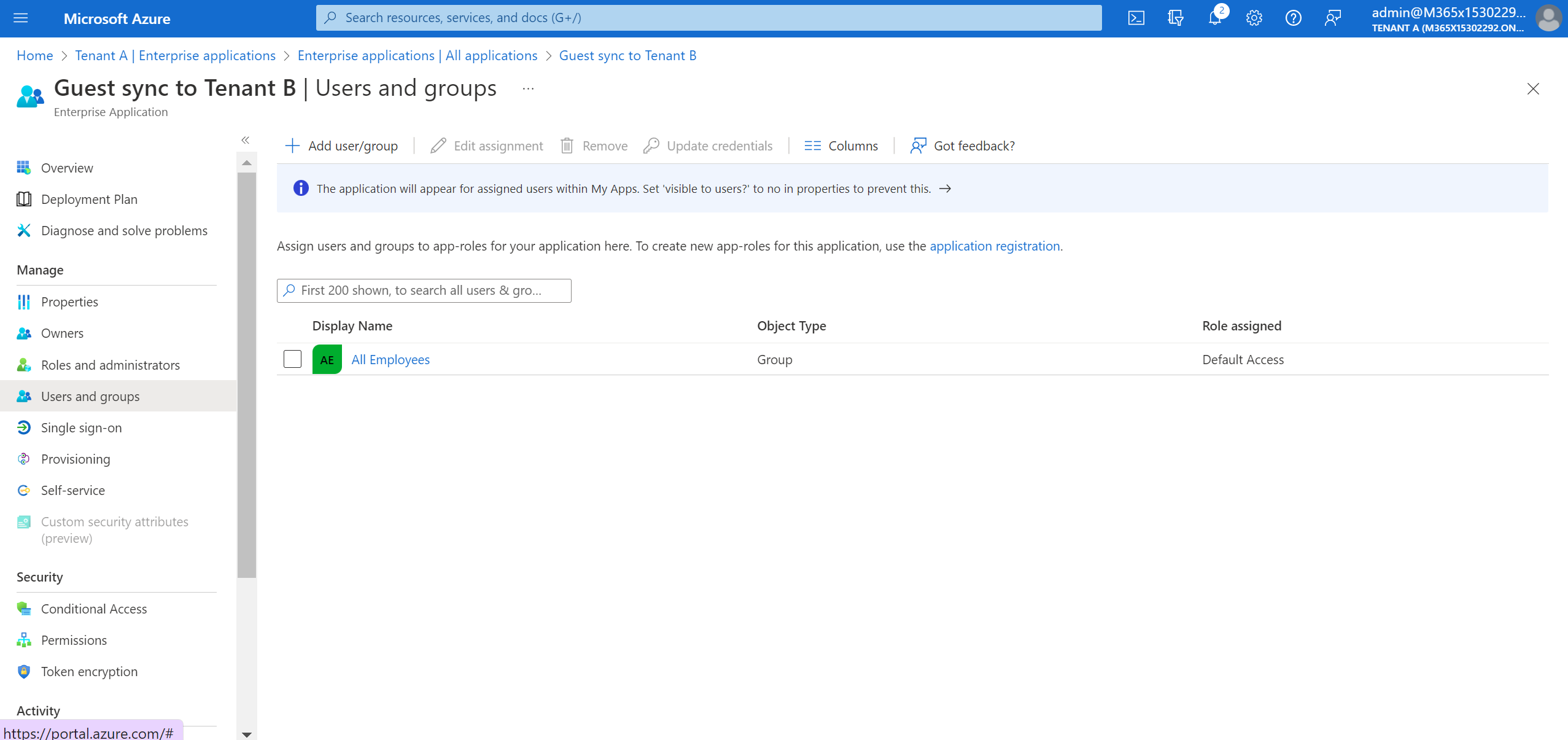Click the arrow on the info banner
This screenshot has width=1568, height=740.
pos(945,189)
